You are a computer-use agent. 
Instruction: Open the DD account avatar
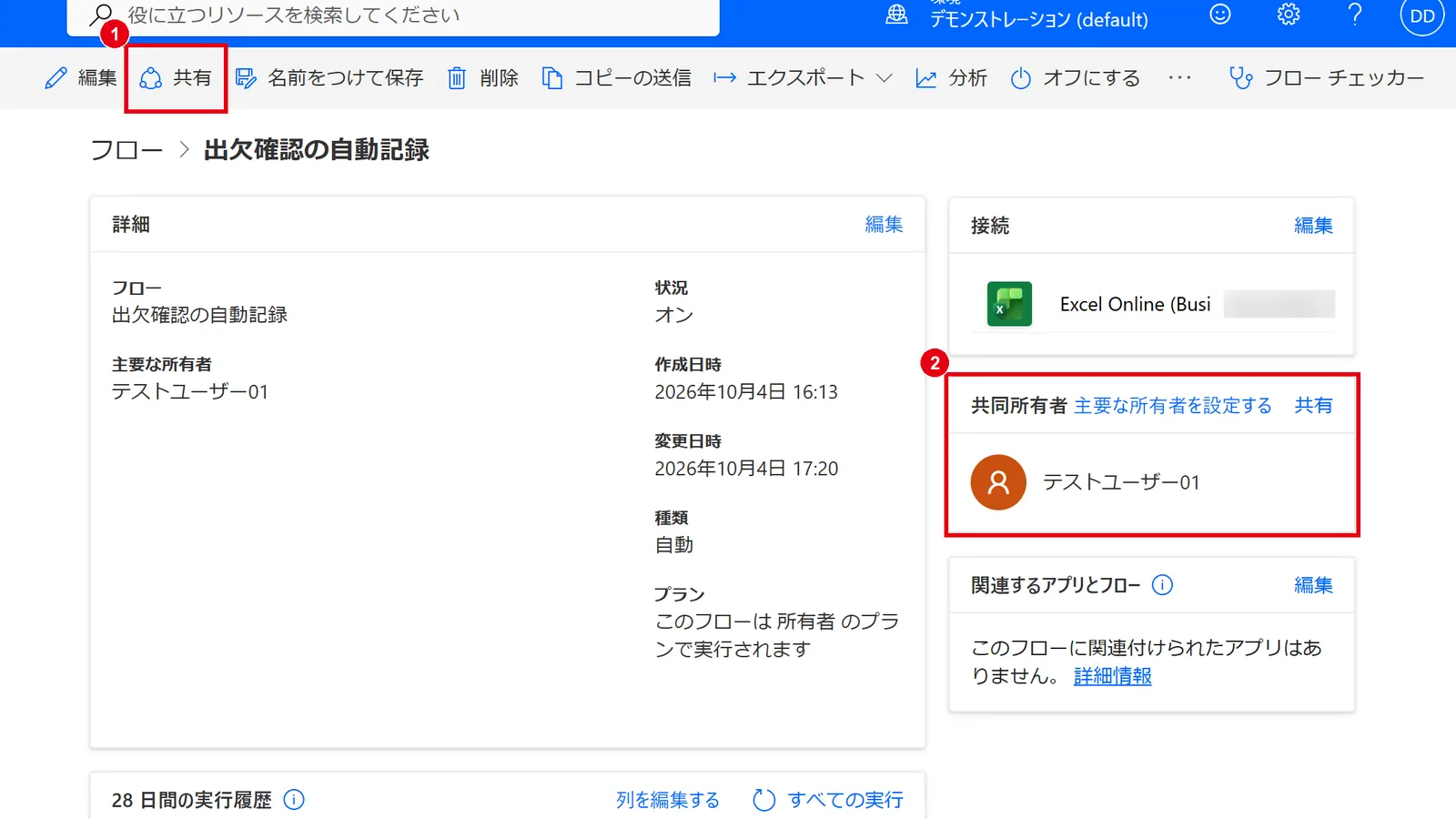tap(1421, 15)
